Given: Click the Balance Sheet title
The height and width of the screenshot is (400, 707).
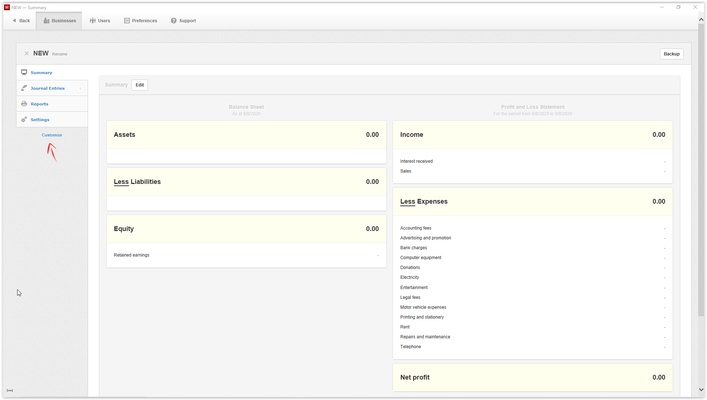Looking at the screenshot, I should click(246, 107).
